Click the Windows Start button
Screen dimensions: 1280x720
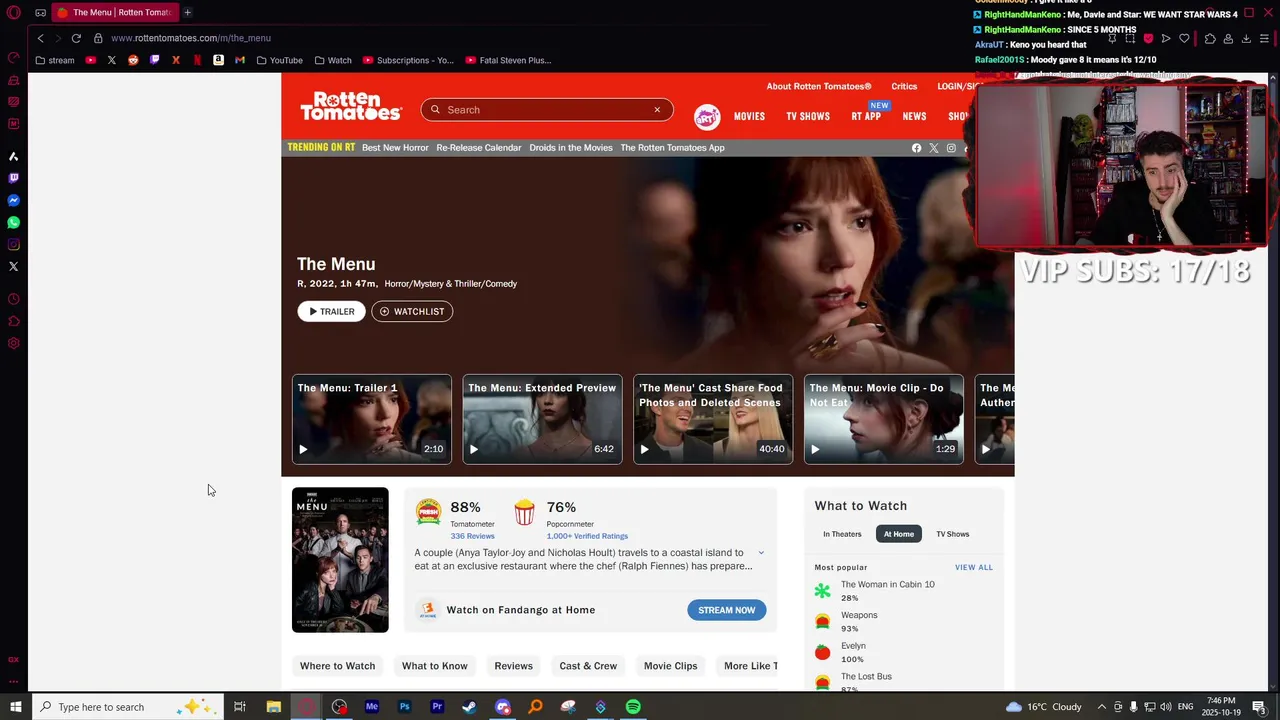click(15, 707)
